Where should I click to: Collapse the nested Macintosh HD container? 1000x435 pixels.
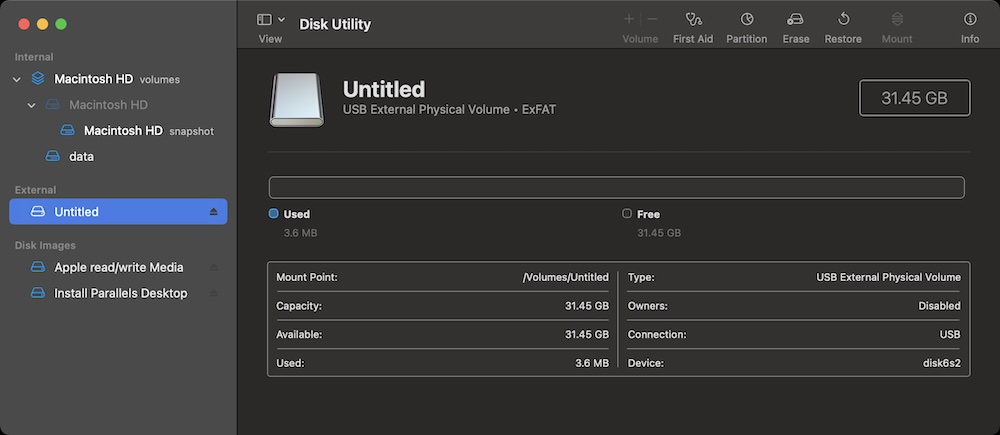[x=32, y=105]
